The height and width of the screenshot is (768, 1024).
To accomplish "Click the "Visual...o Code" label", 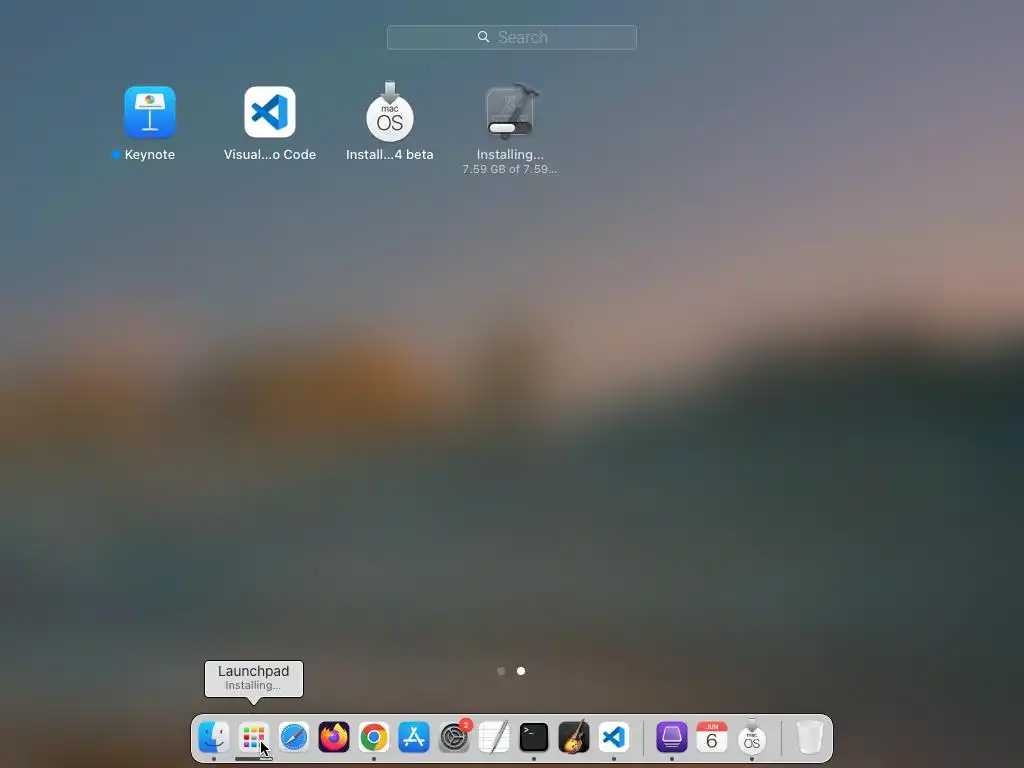I will click(x=270, y=155).
